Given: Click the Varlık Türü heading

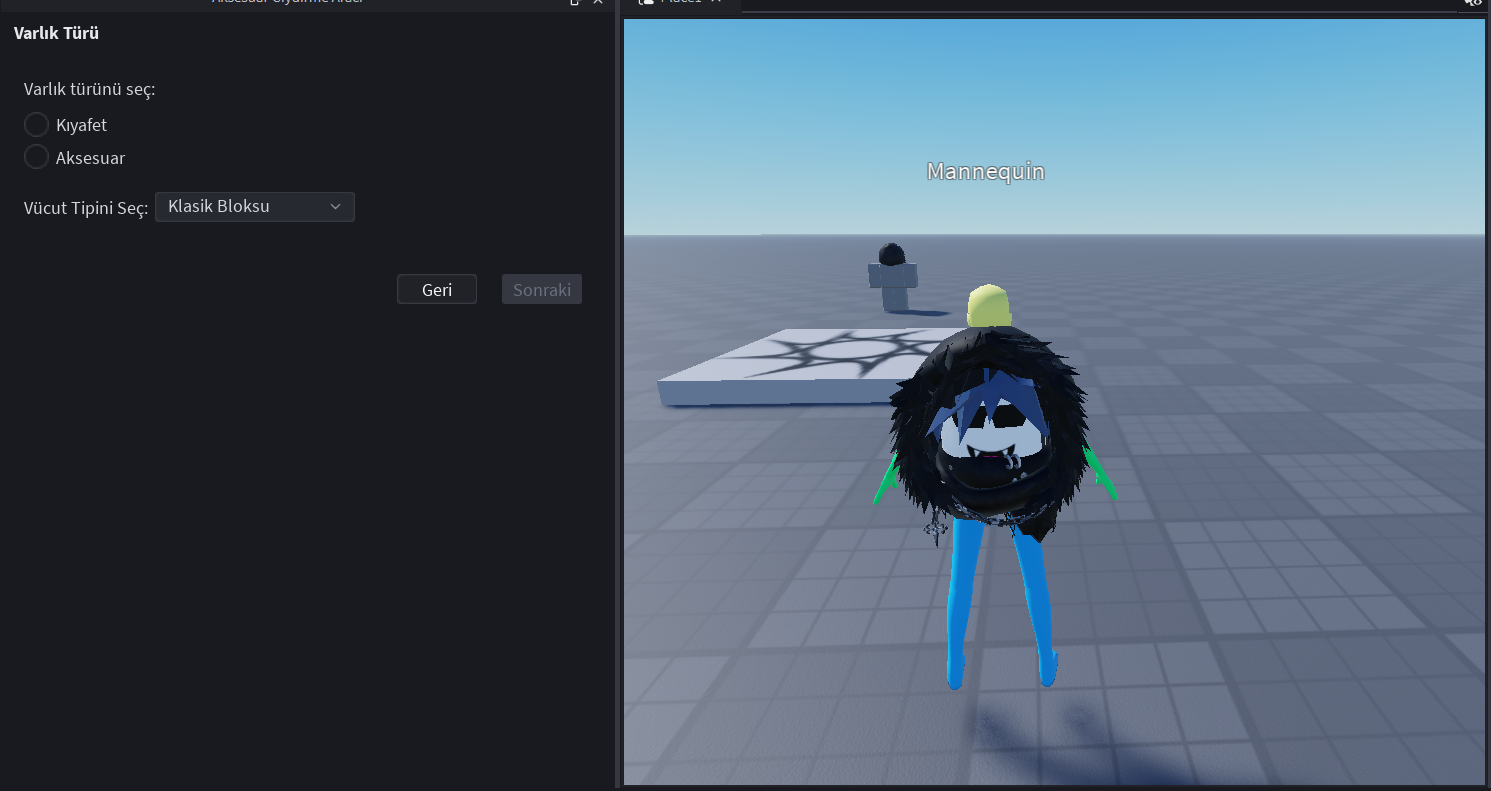Looking at the screenshot, I should point(56,33).
